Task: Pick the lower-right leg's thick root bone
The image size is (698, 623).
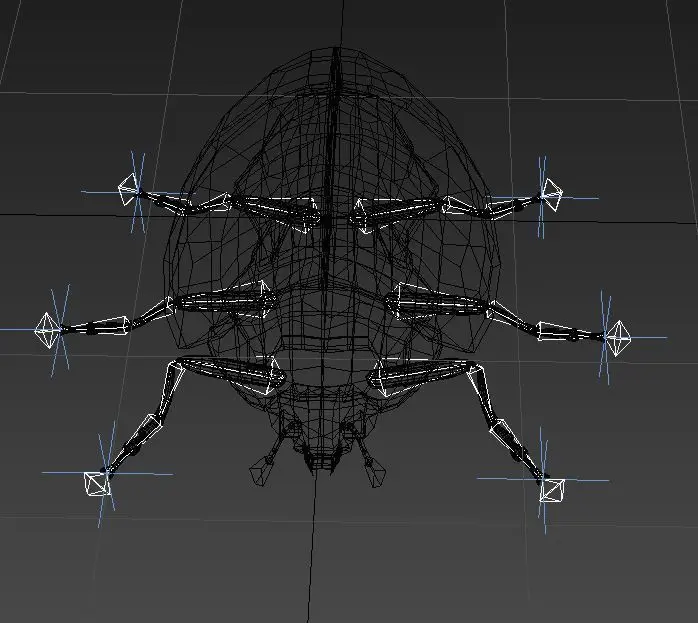Action: pyautogui.click(x=423, y=375)
